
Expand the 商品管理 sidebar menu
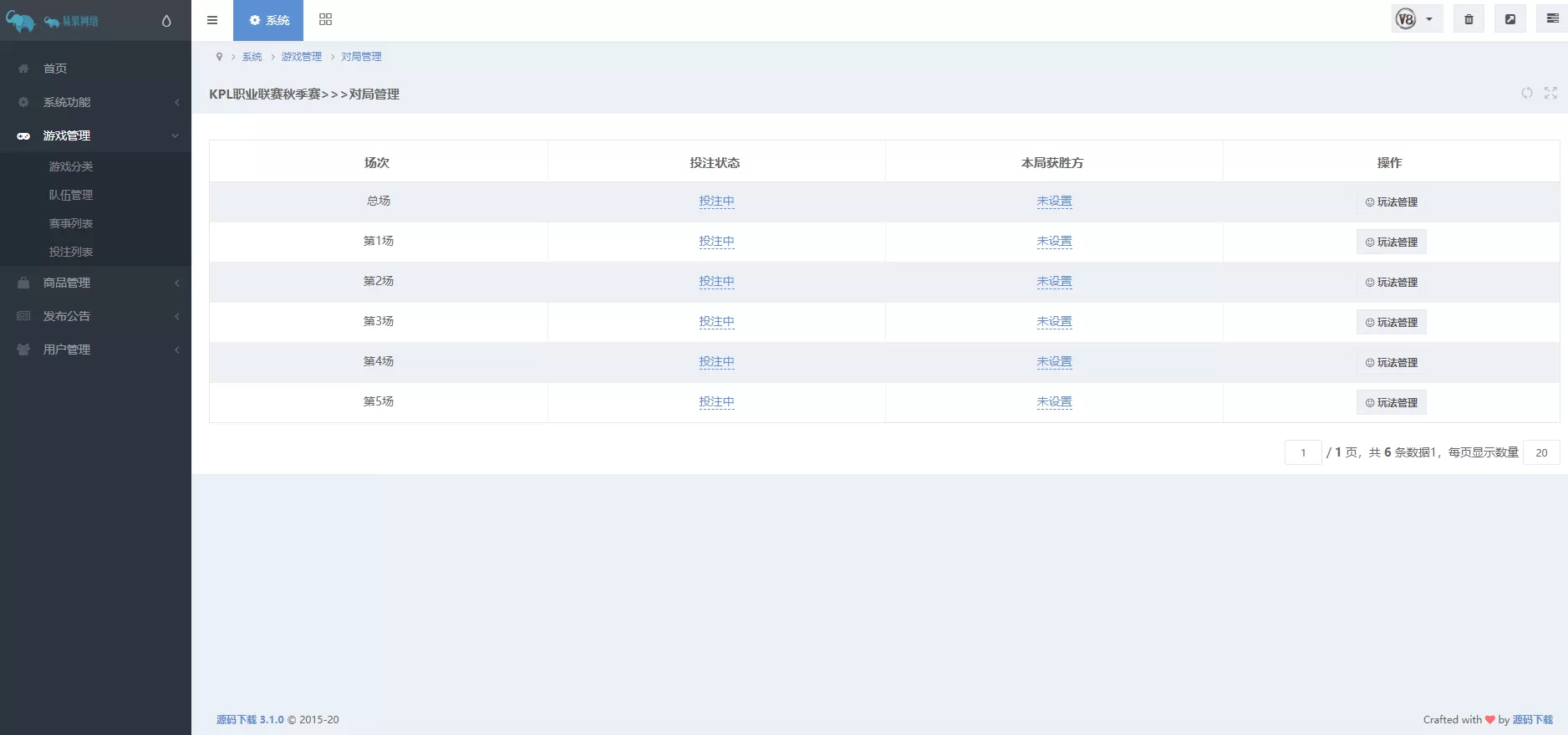(95, 283)
